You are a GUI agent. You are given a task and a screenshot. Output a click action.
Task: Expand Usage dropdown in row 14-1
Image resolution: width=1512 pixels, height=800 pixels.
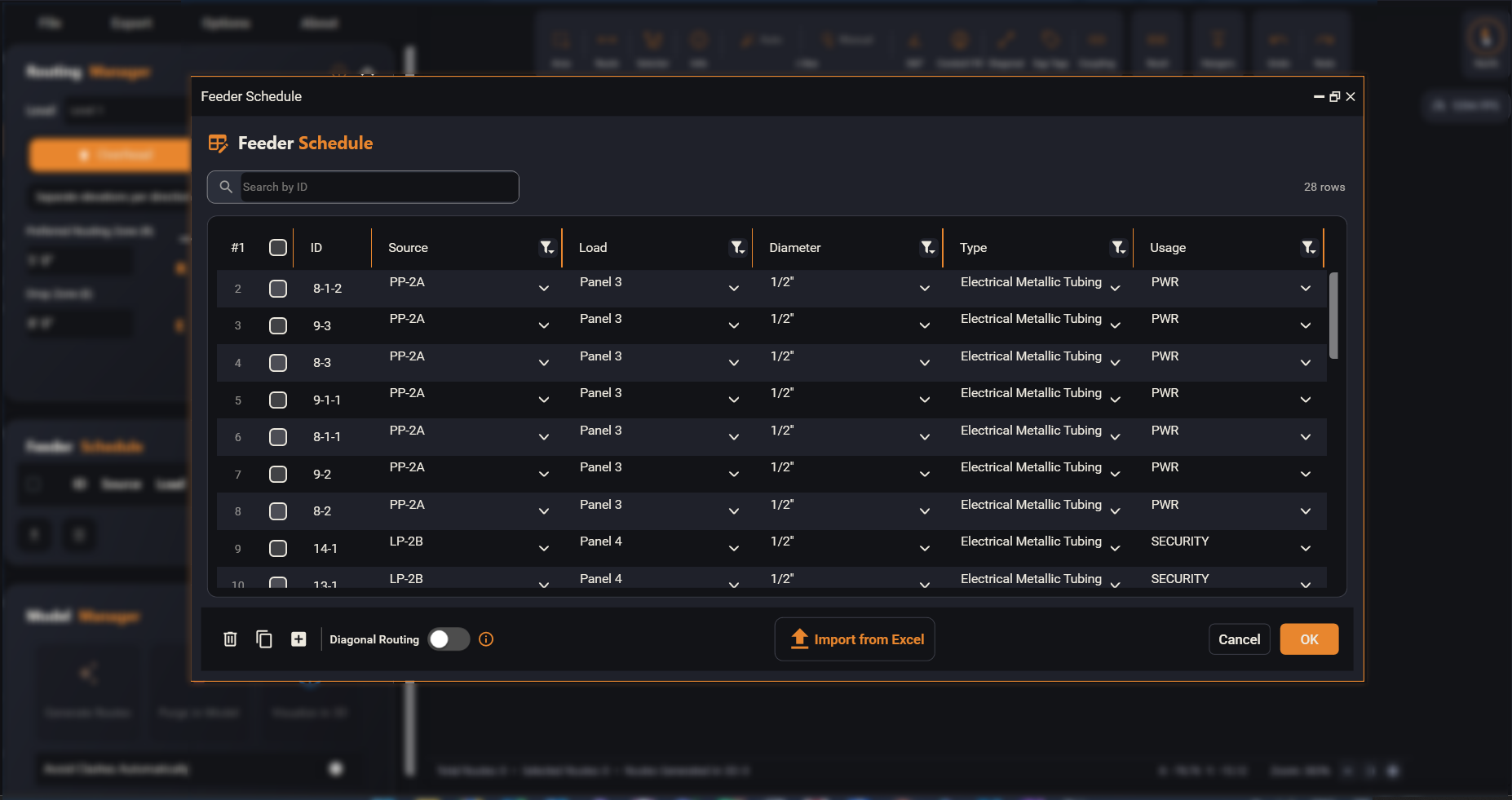1306,548
